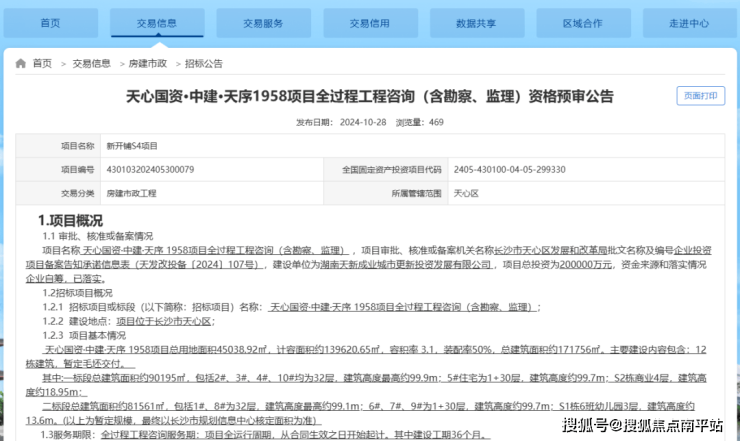Click the 页面打印 print button
Viewport: 740px width, 441px height.
(699, 96)
